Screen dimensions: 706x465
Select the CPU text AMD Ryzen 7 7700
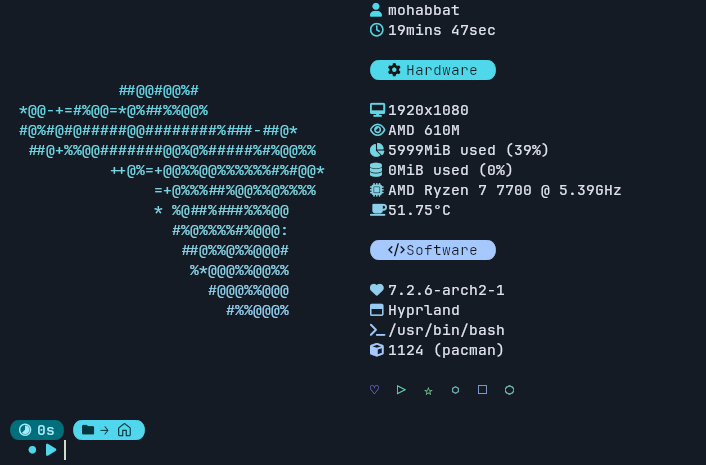pyautogui.click(x=460, y=190)
